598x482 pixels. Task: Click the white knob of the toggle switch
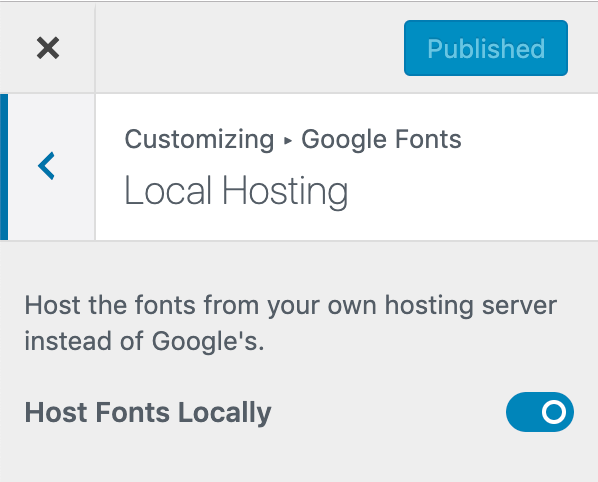click(x=554, y=412)
